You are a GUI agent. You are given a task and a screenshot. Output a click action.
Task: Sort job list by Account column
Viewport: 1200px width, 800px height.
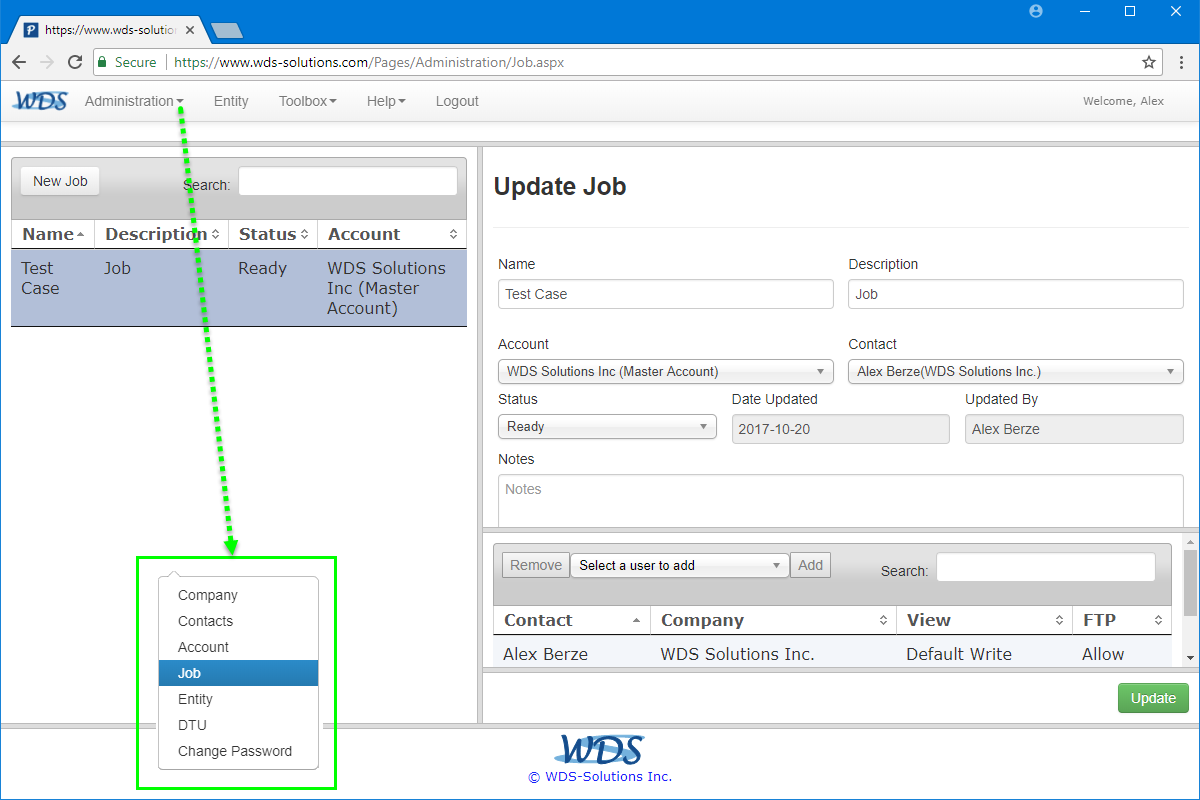pyautogui.click(x=392, y=234)
